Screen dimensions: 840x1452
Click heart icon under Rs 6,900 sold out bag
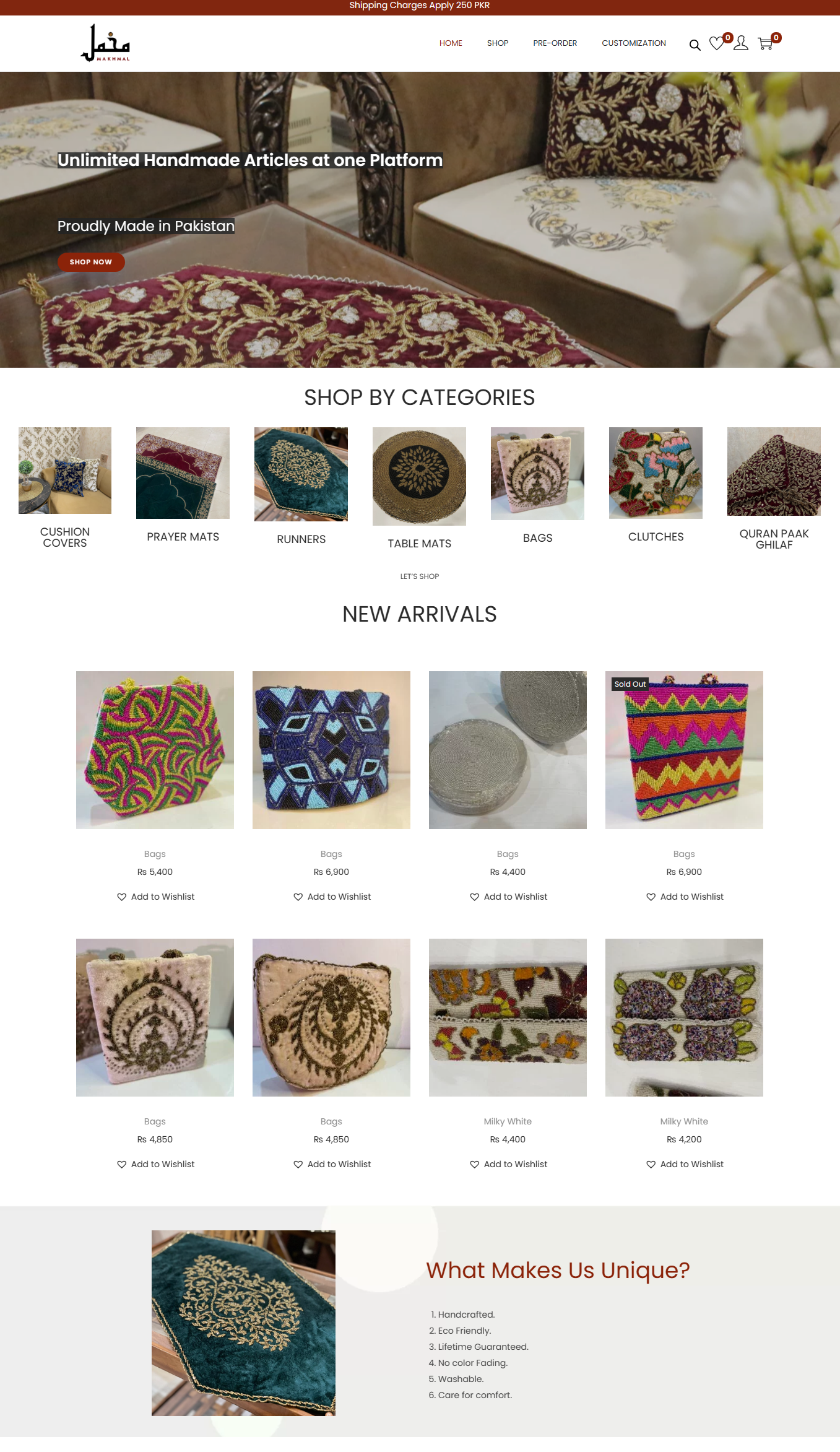651,897
